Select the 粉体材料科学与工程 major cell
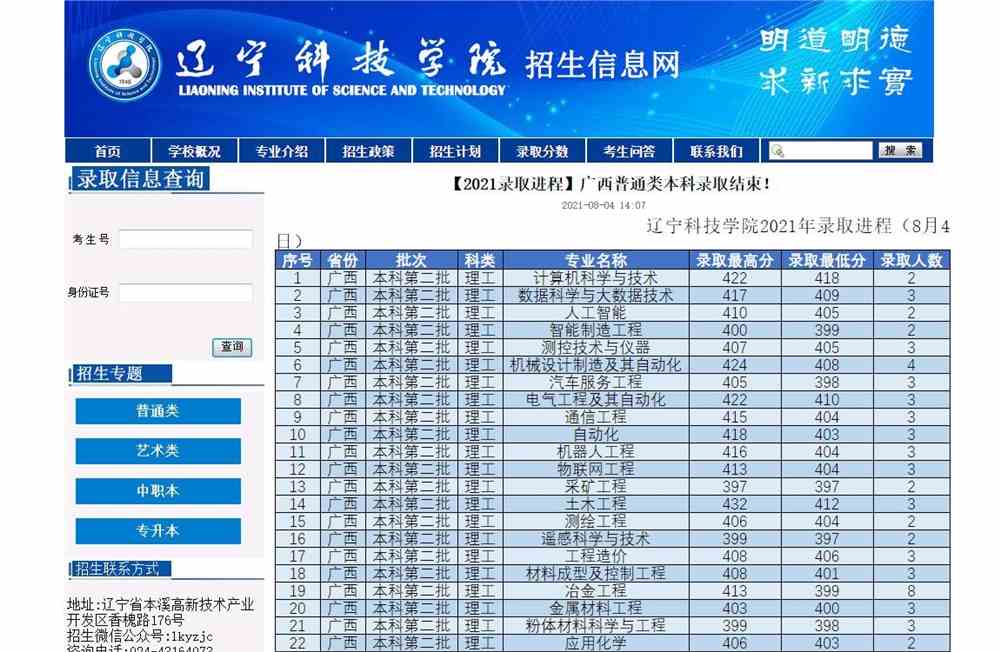 coord(596,626)
